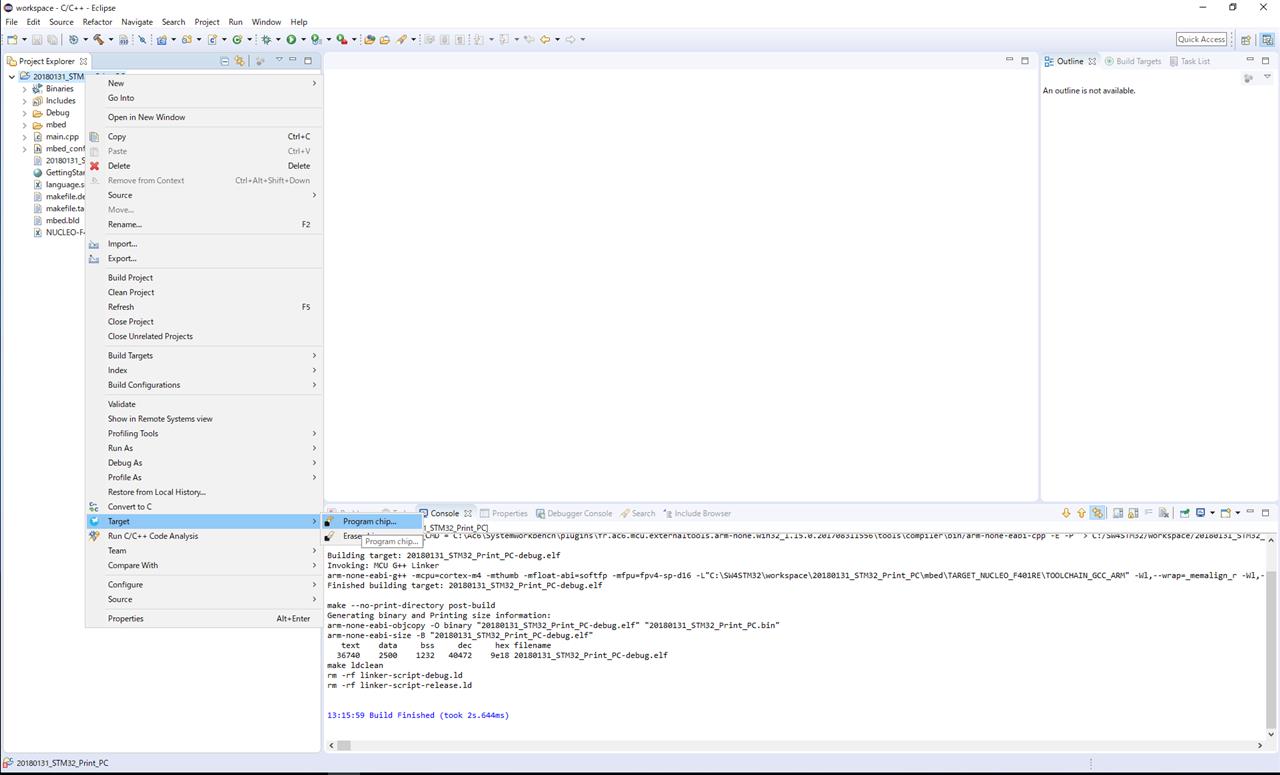Toggle Console scroll lock icon
Image resolution: width=1280 pixels, height=775 pixels.
(1133, 513)
